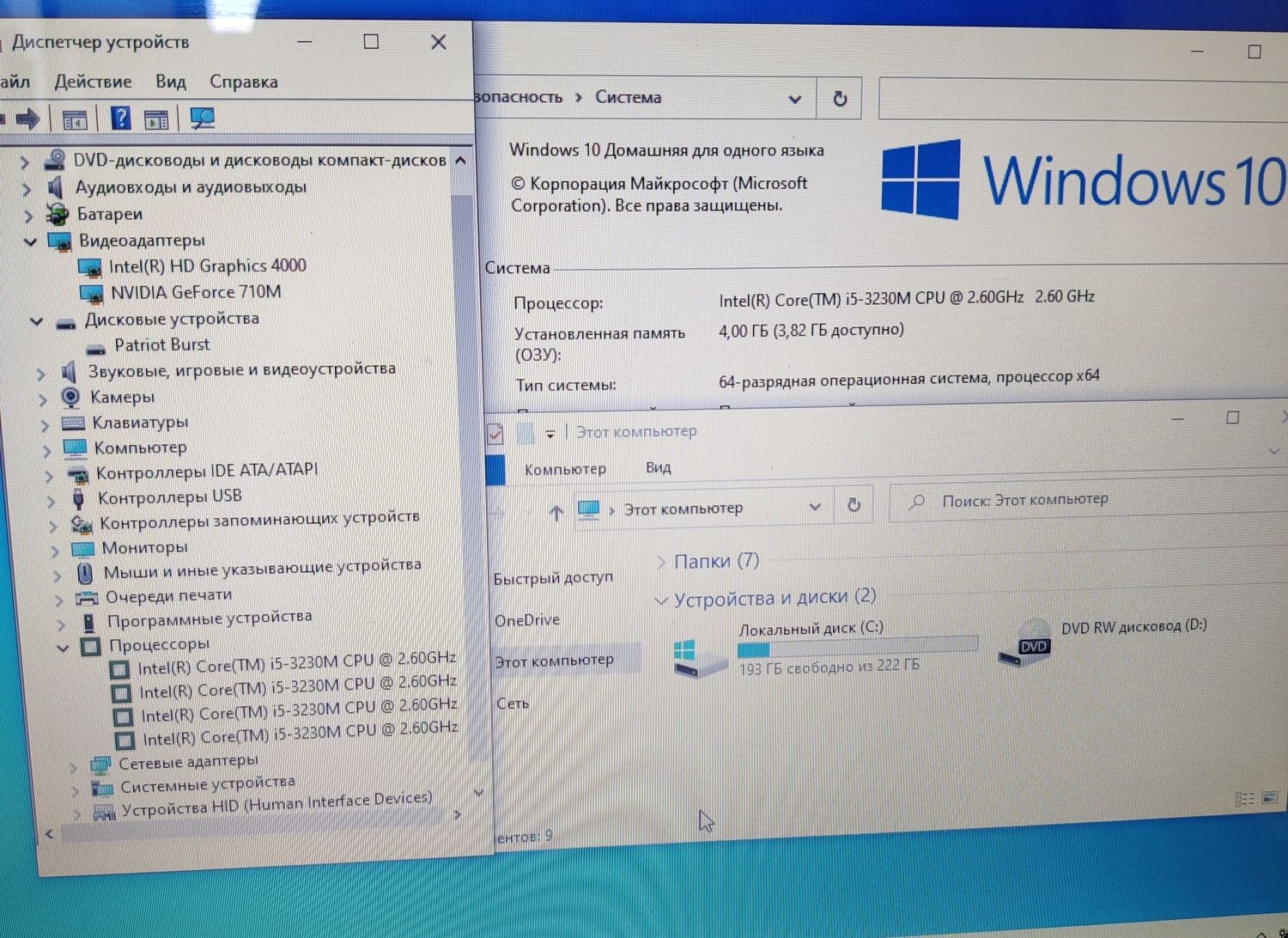Click the refresh icon in System window address bar
The width and height of the screenshot is (1288, 938).
840,99
